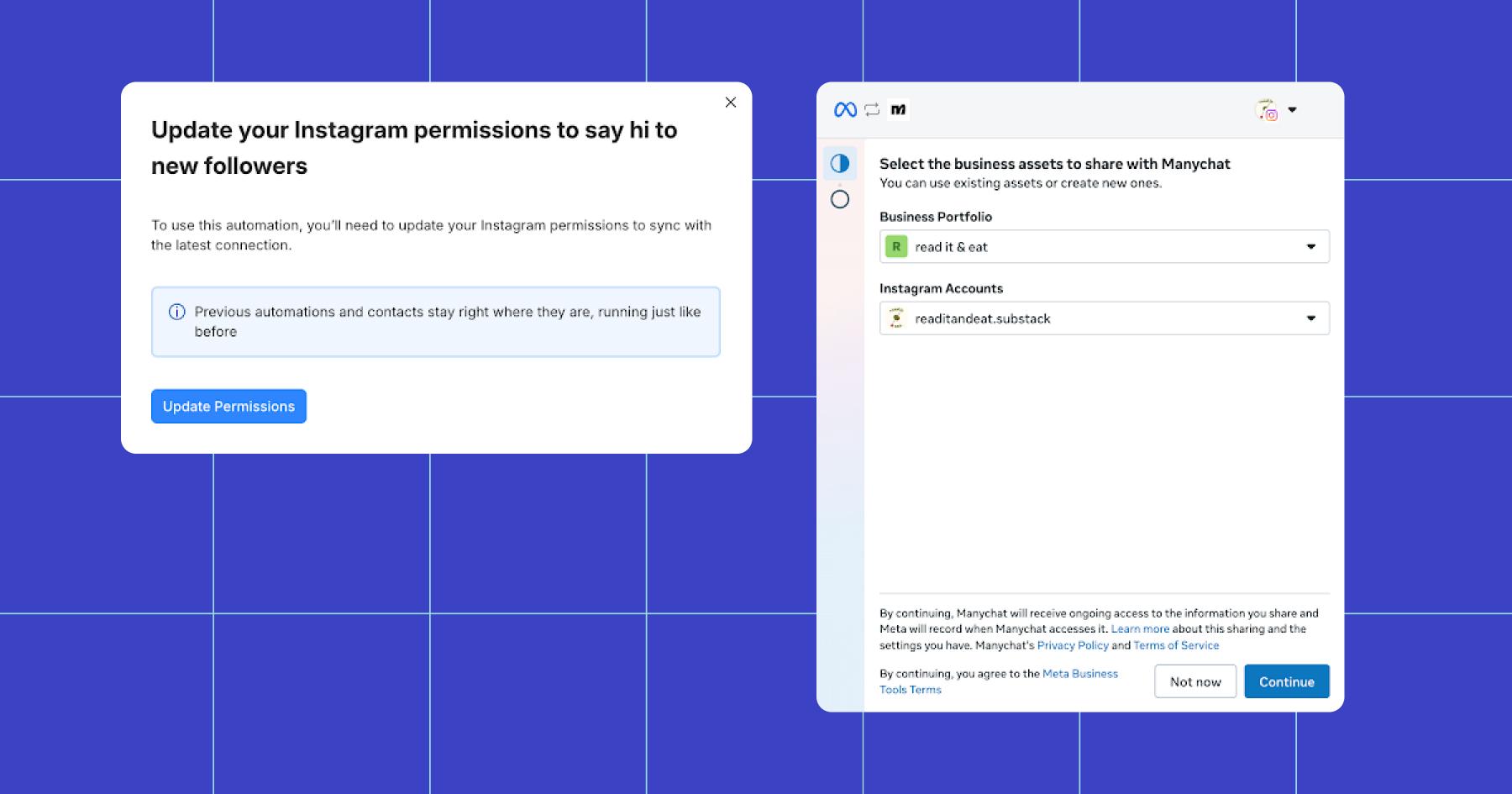Click the 'Instagram Accounts' label
Image resolution: width=1512 pixels, height=794 pixels.
941,288
